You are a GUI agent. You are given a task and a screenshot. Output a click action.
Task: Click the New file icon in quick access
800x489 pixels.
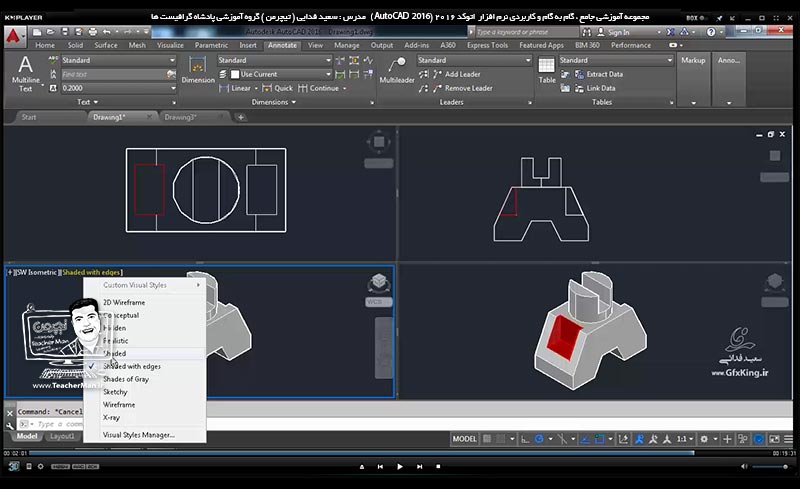click(37, 32)
